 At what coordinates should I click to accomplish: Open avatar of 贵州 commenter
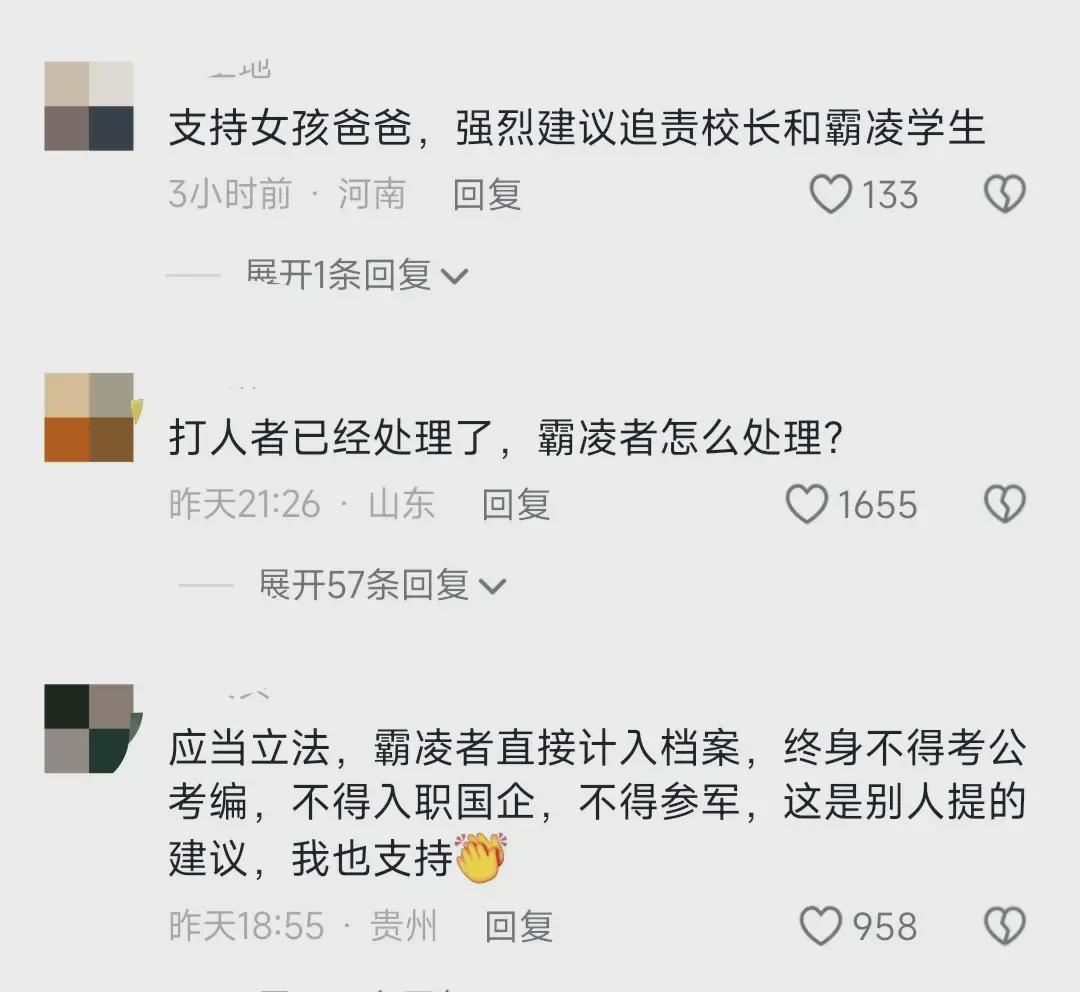click(x=89, y=728)
